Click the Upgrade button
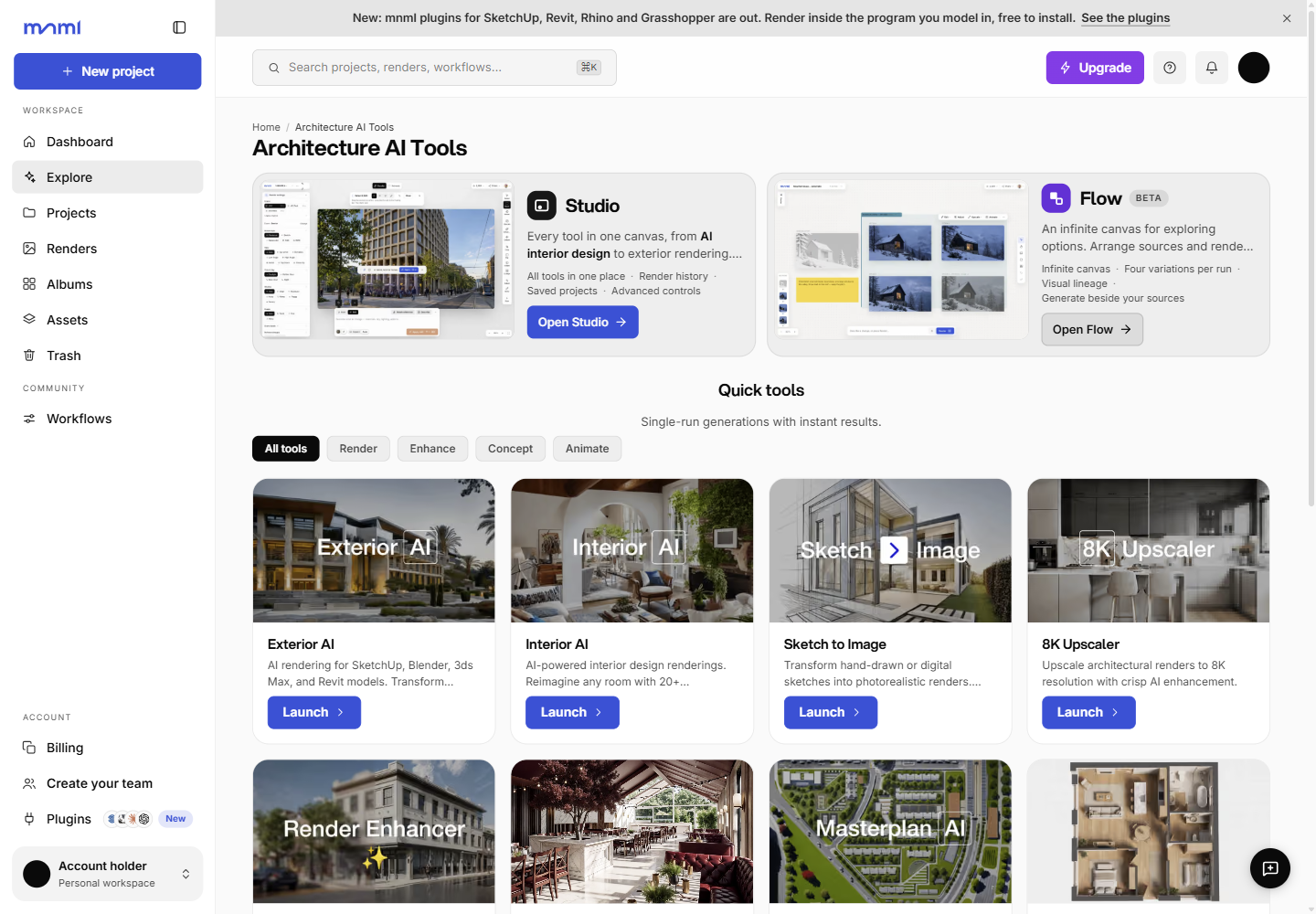The height and width of the screenshot is (914, 1316). coord(1095,68)
